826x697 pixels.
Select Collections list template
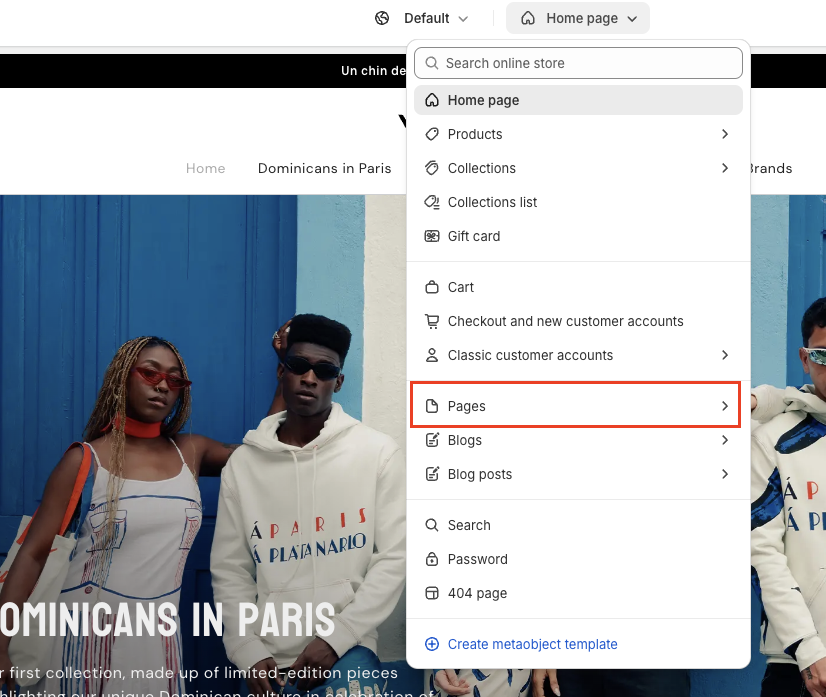(578, 202)
